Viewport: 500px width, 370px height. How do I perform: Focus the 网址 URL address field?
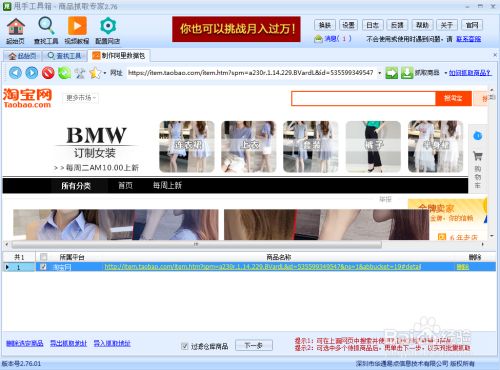point(251,73)
